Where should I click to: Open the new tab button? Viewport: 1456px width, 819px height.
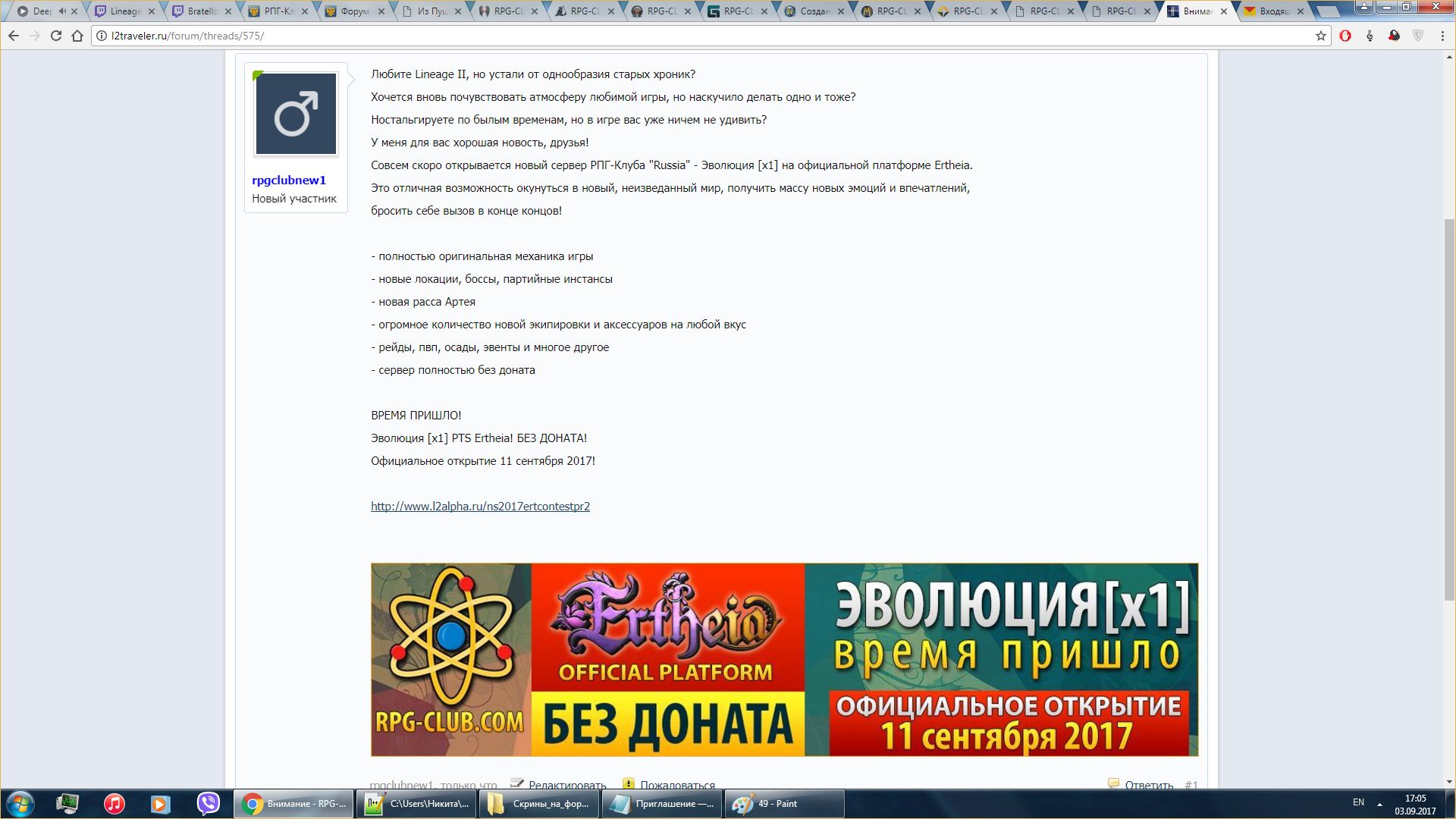point(1328,11)
